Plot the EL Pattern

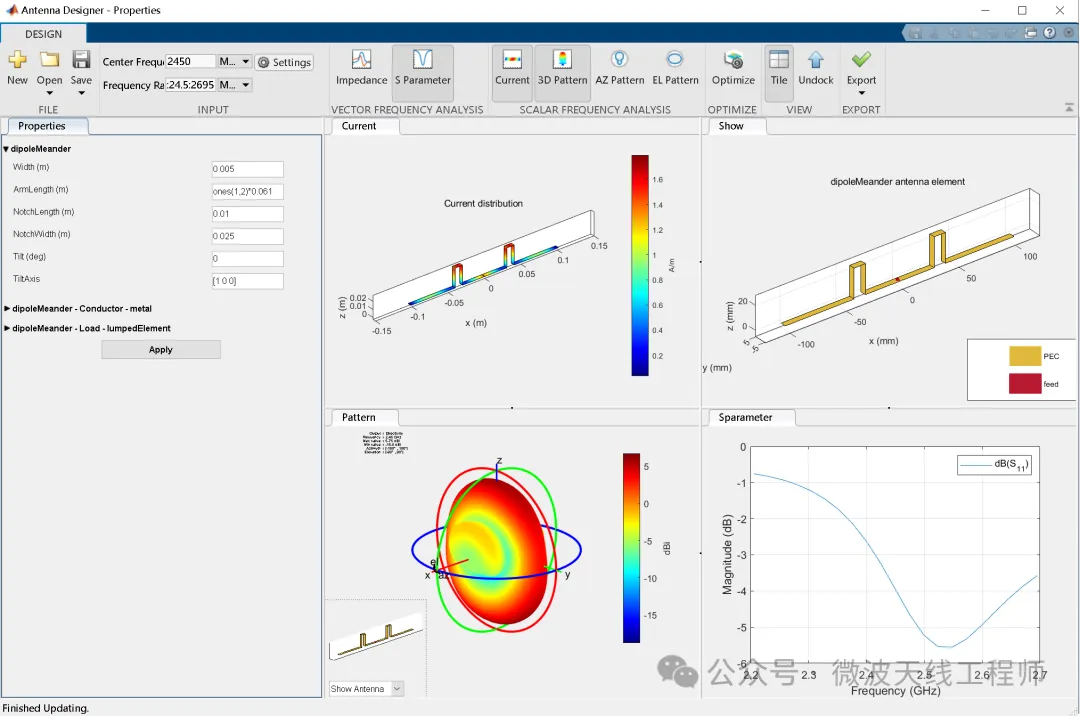[x=676, y=68]
